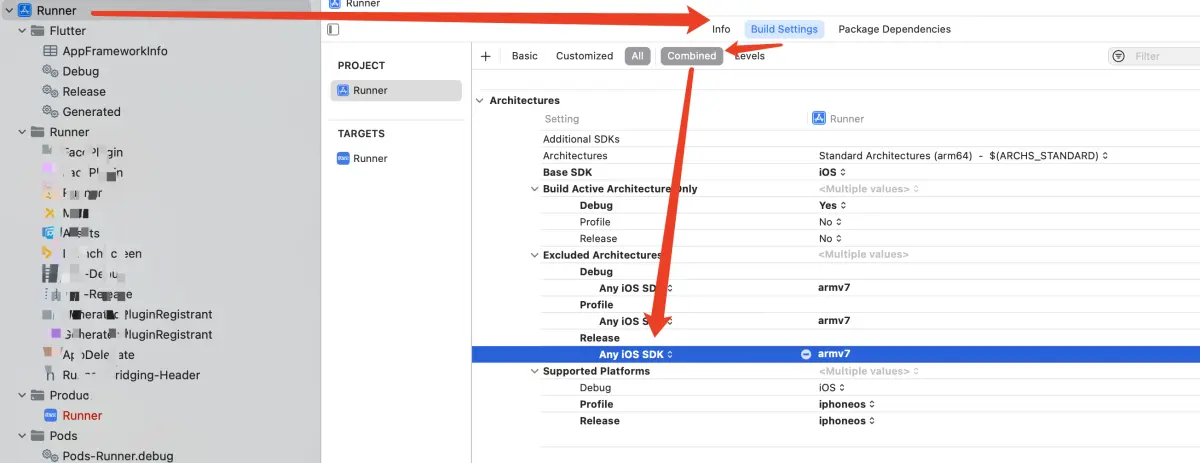Screen dimensions: 1200x463
Task: Select the Runner app product in navigator
Action: click(82, 415)
